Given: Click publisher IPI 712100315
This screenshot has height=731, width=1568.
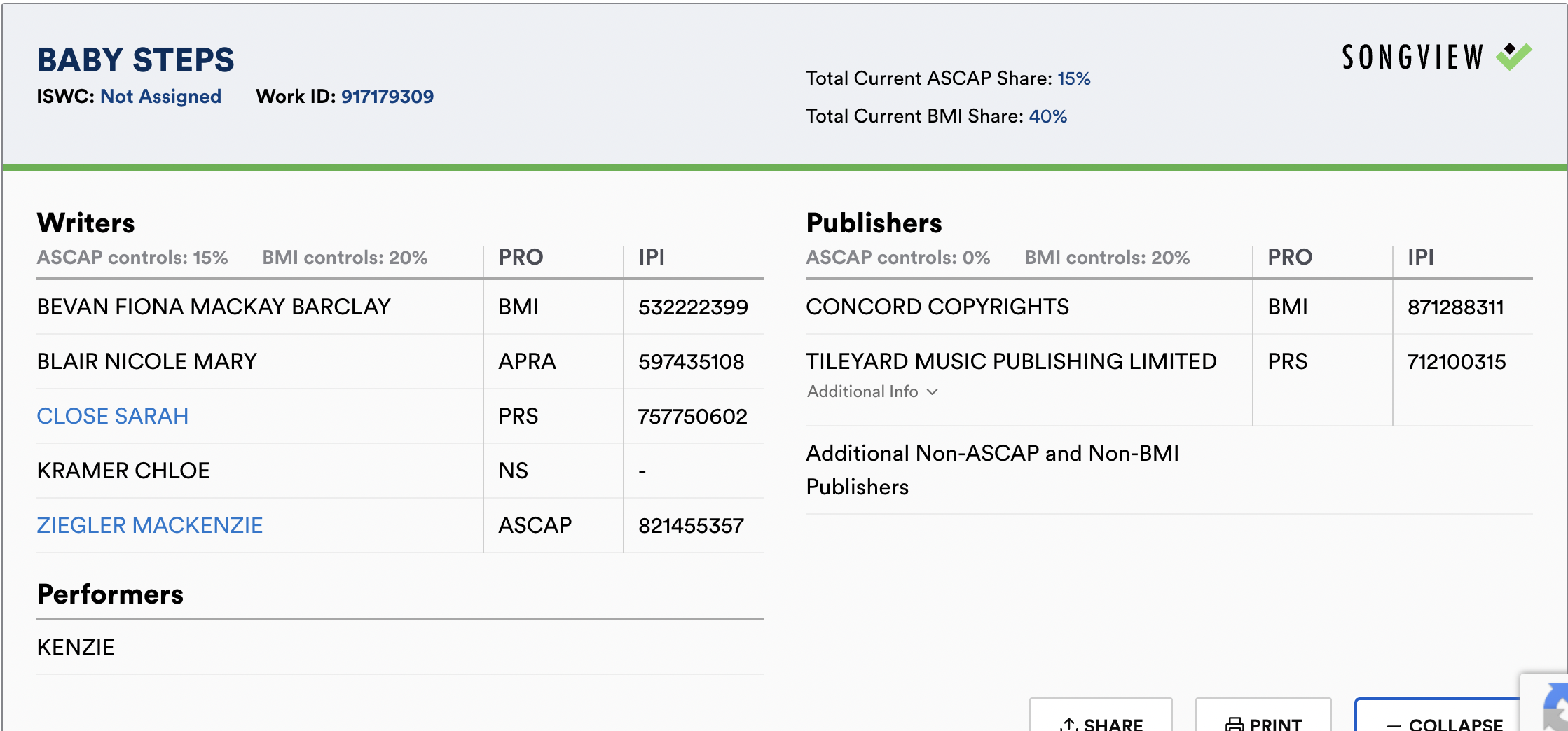Looking at the screenshot, I should pyautogui.click(x=1457, y=361).
